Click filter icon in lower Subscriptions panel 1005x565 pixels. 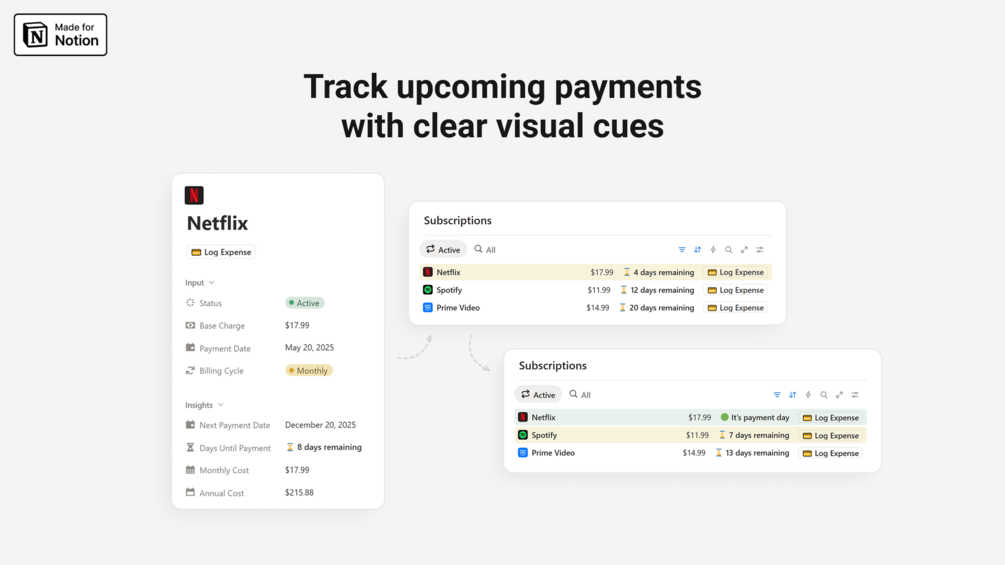[777, 395]
